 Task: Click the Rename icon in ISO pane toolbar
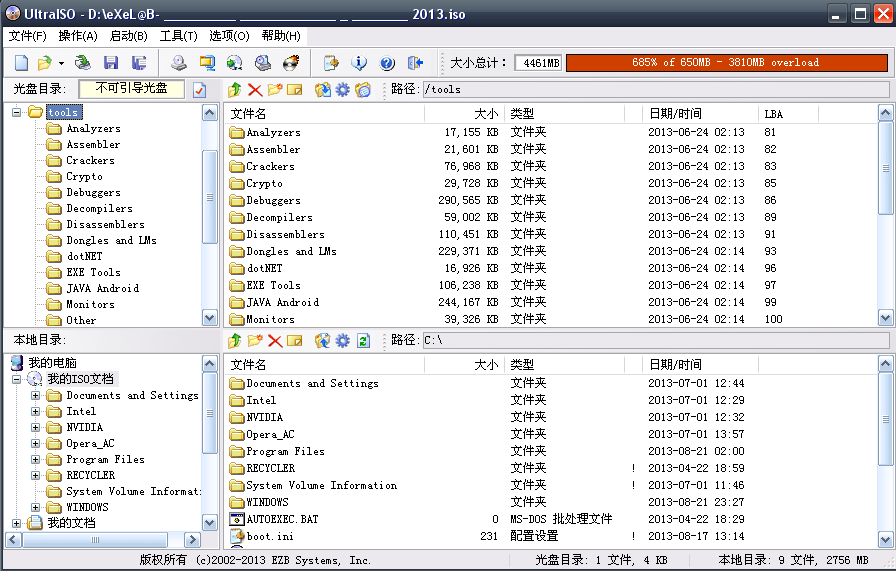click(x=295, y=90)
